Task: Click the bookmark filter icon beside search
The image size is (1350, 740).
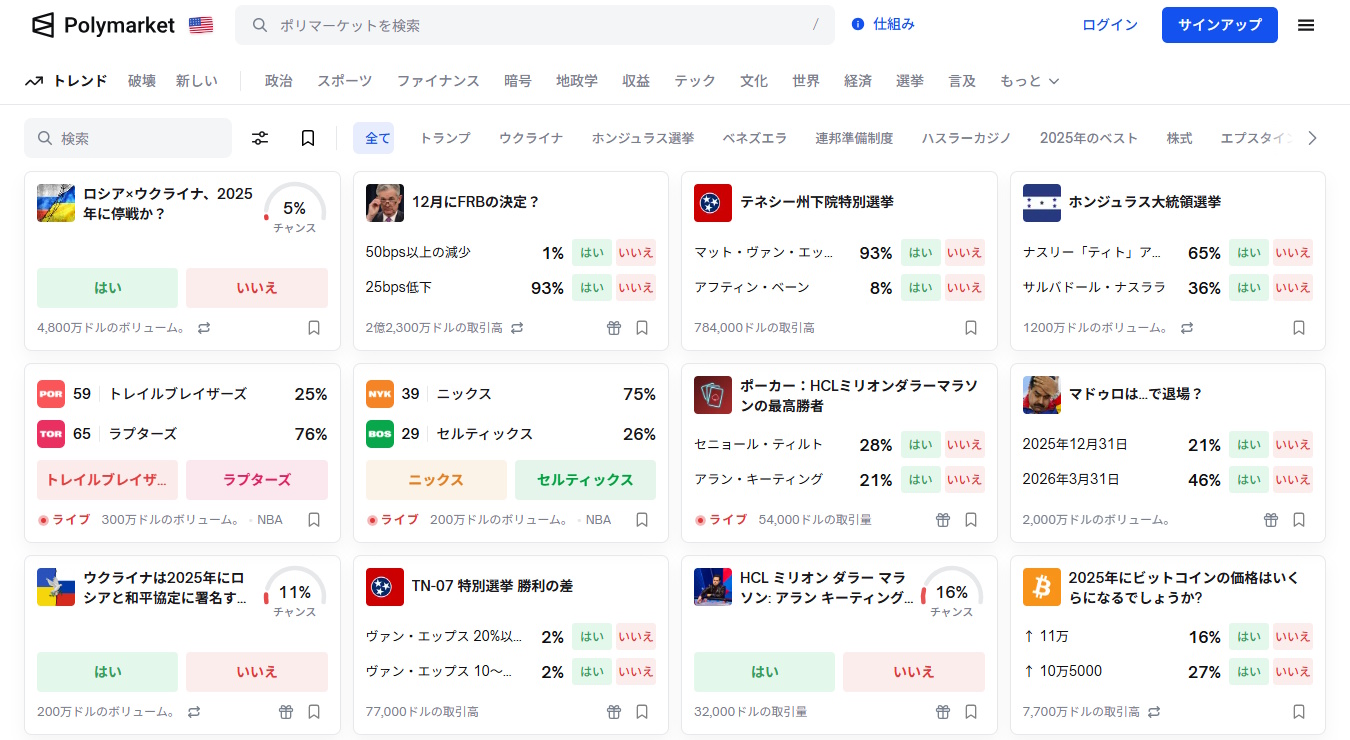Action: tap(308, 138)
